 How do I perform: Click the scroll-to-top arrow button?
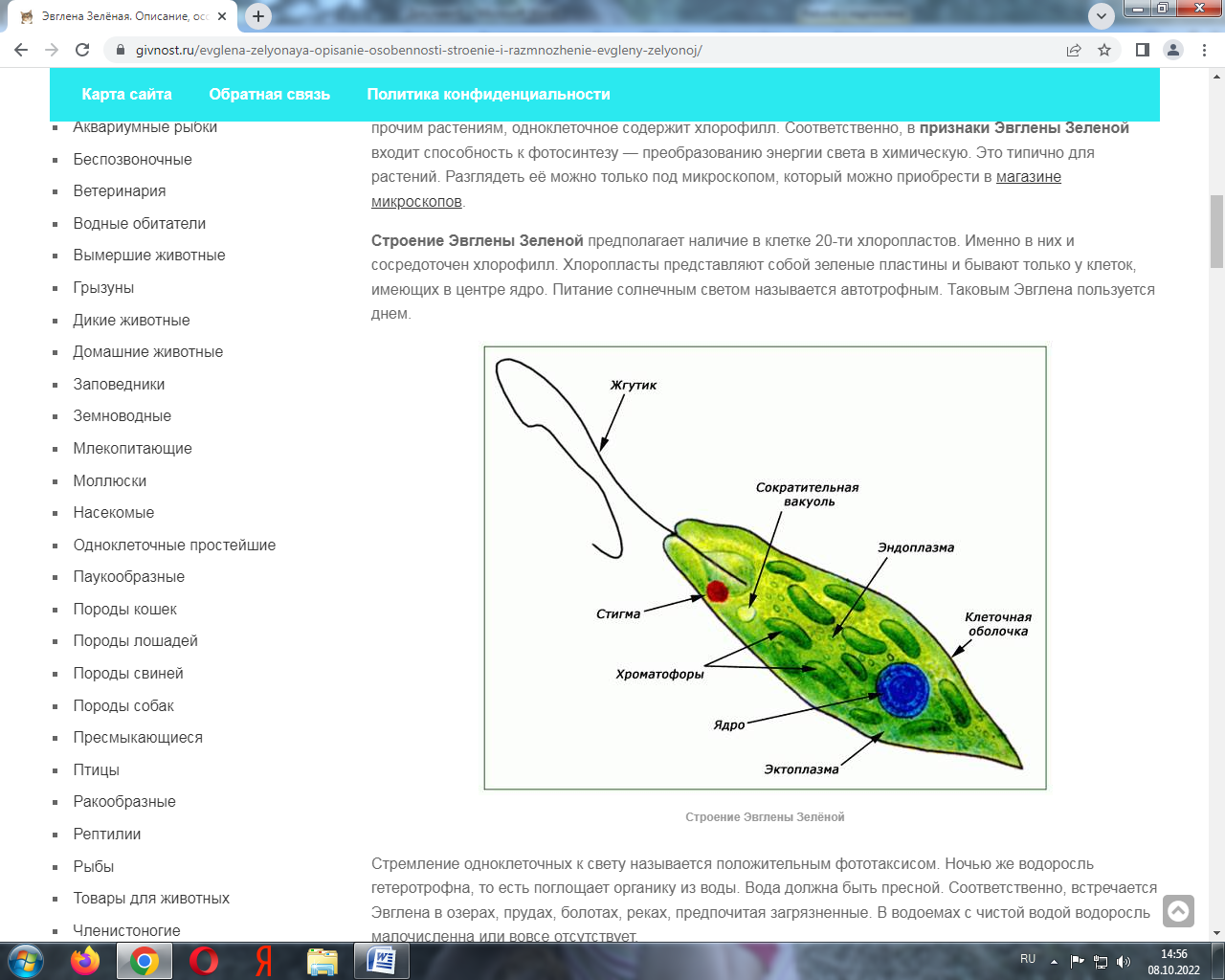(x=1178, y=911)
